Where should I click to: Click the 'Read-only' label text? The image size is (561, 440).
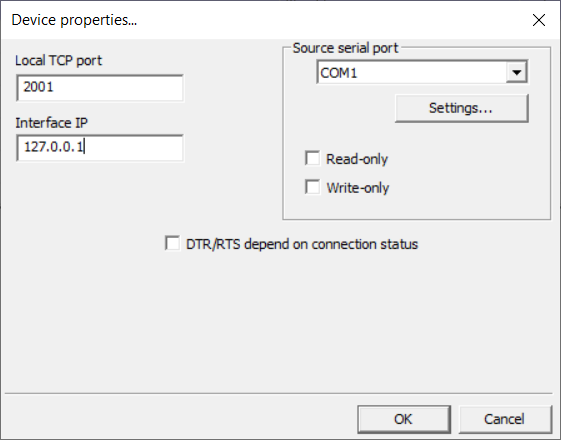coord(357,159)
